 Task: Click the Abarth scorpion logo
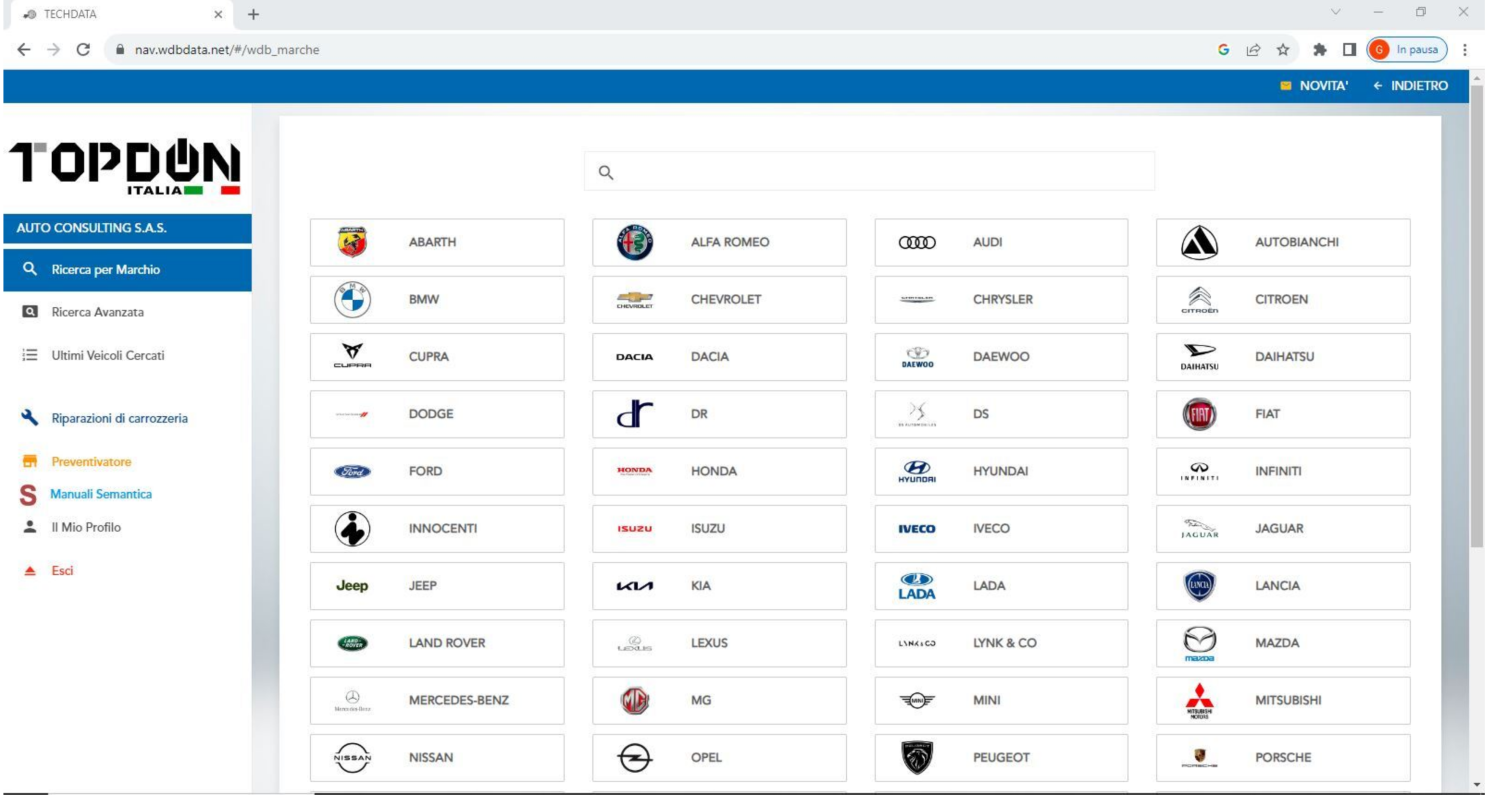[x=353, y=242]
